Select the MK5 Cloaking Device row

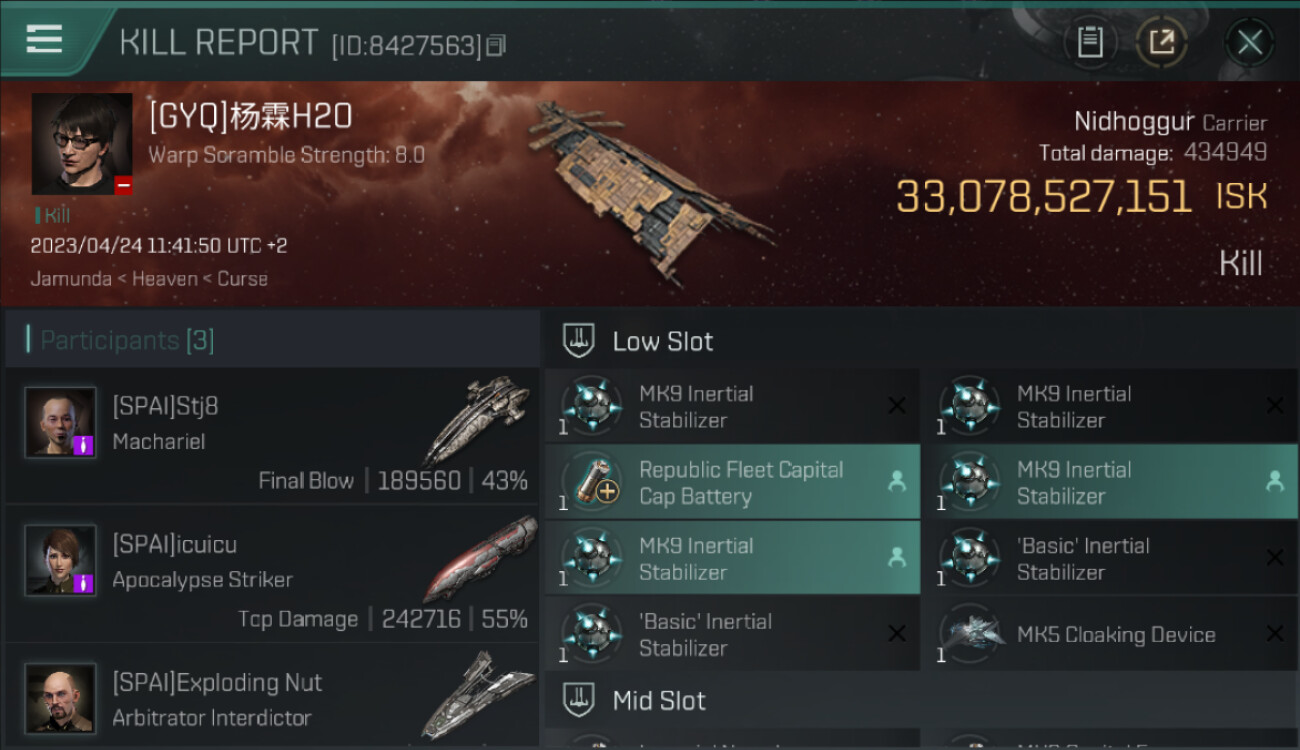tap(1115, 634)
